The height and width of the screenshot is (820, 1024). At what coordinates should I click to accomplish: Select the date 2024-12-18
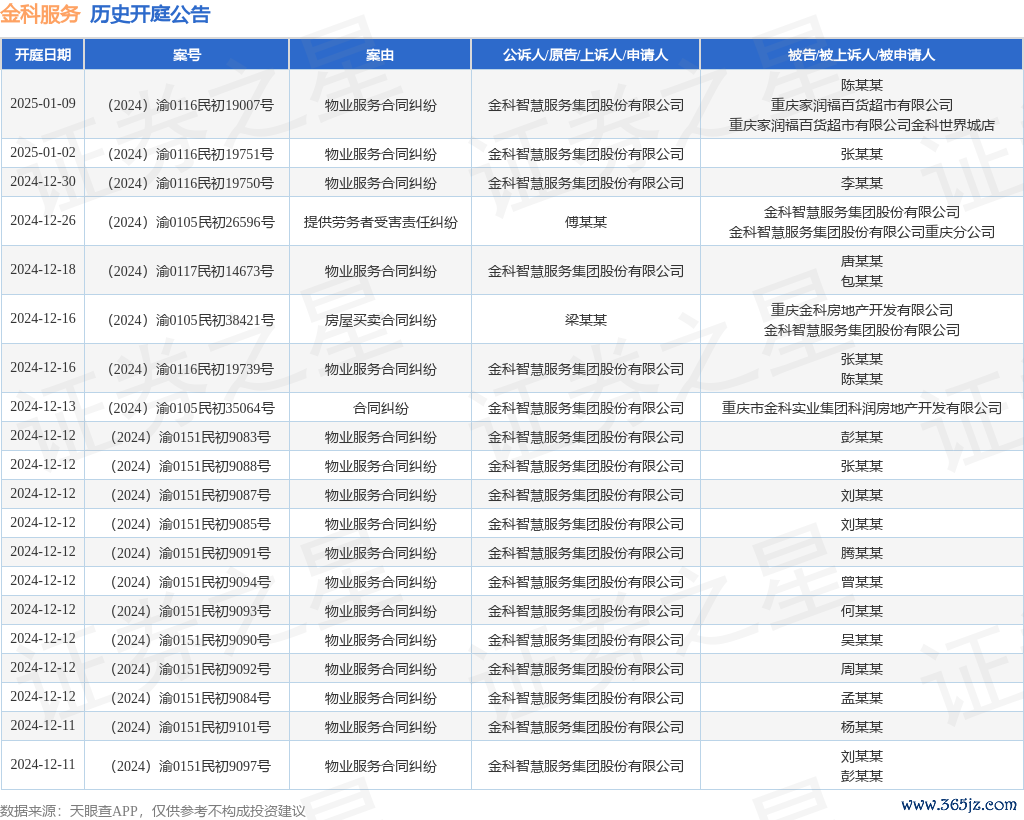point(43,270)
